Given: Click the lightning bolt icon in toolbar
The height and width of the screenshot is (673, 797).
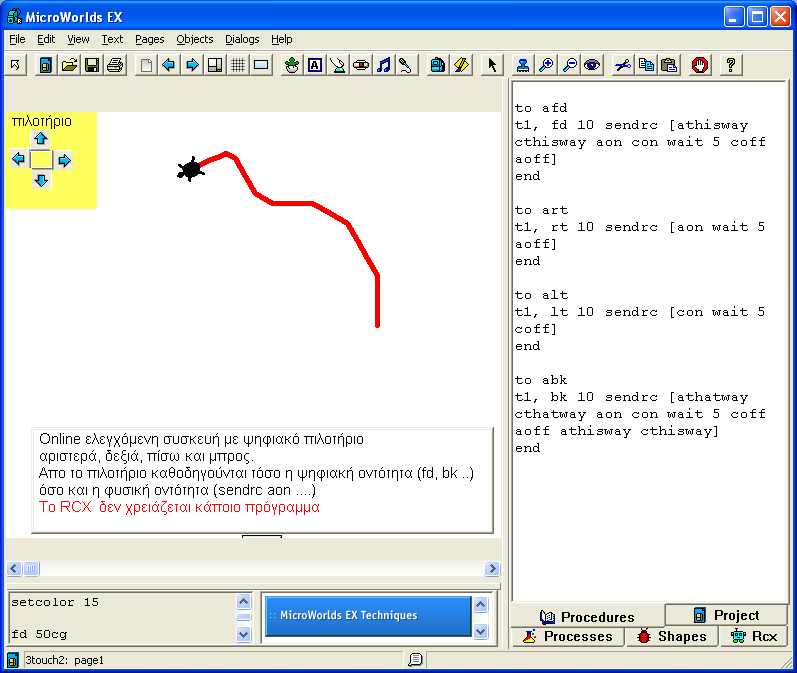Looking at the screenshot, I should pos(461,65).
